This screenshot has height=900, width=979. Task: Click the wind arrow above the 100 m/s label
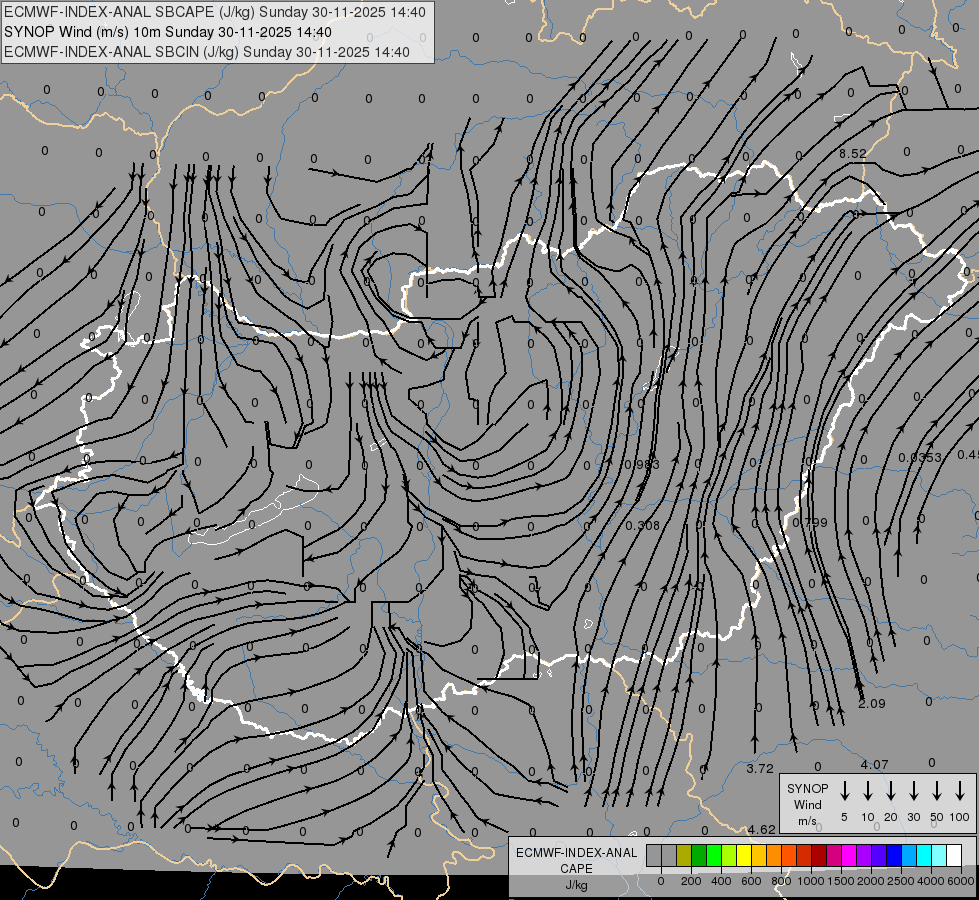(960, 791)
